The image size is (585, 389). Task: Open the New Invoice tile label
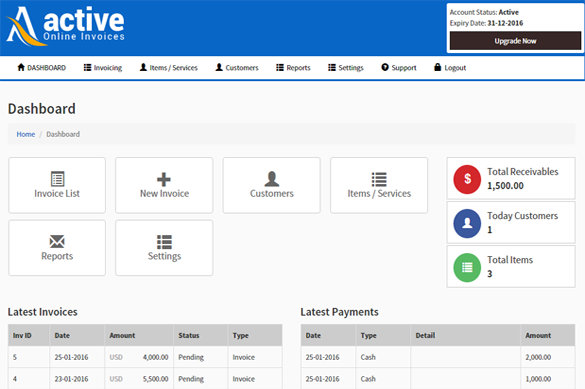(165, 194)
